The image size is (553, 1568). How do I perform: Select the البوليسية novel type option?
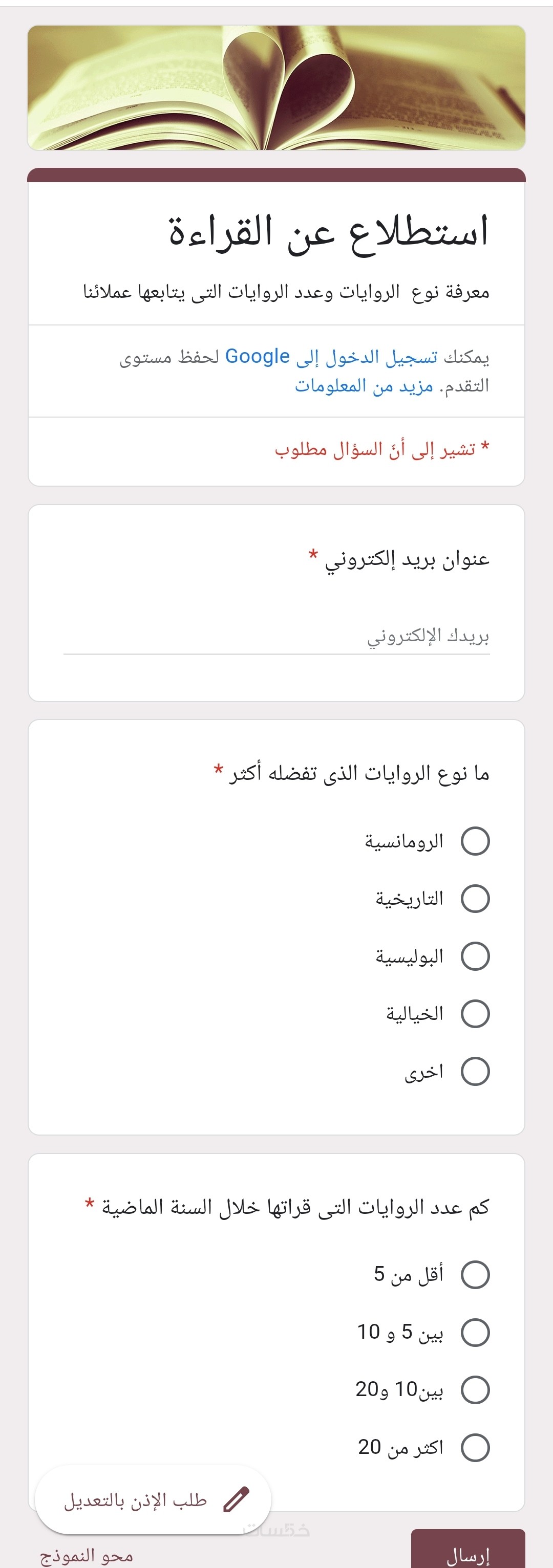pyautogui.click(x=475, y=956)
